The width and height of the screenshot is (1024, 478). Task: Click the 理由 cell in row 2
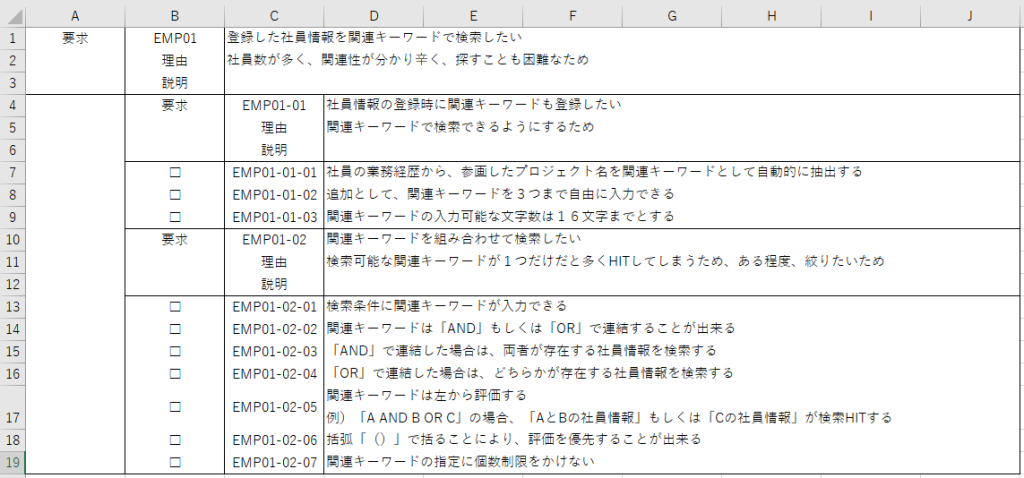[x=174, y=61]
